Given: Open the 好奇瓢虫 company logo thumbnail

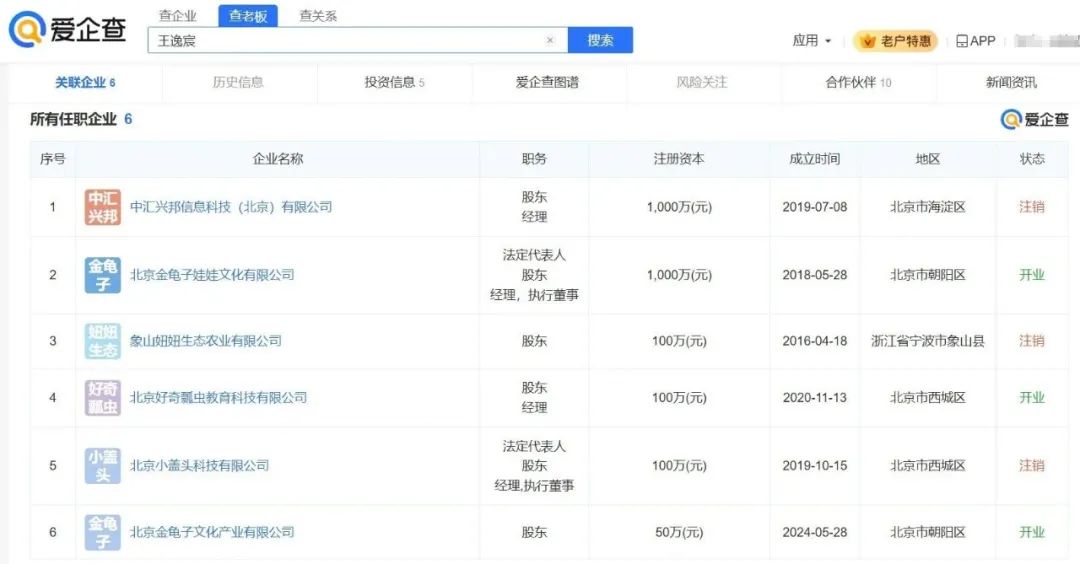Looking at the screenshot, I should pos(103,397).
